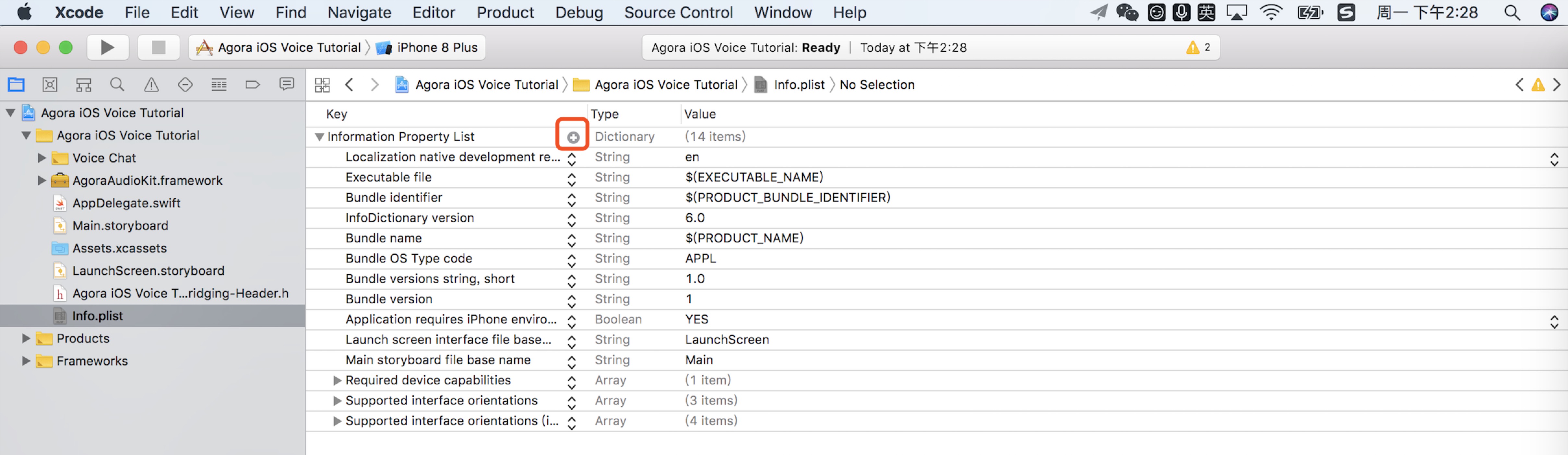The width and height of the screenshot is (1568, 455).
Task: Select Assets.xcassets in navigator
Action: tap(119, 248)
